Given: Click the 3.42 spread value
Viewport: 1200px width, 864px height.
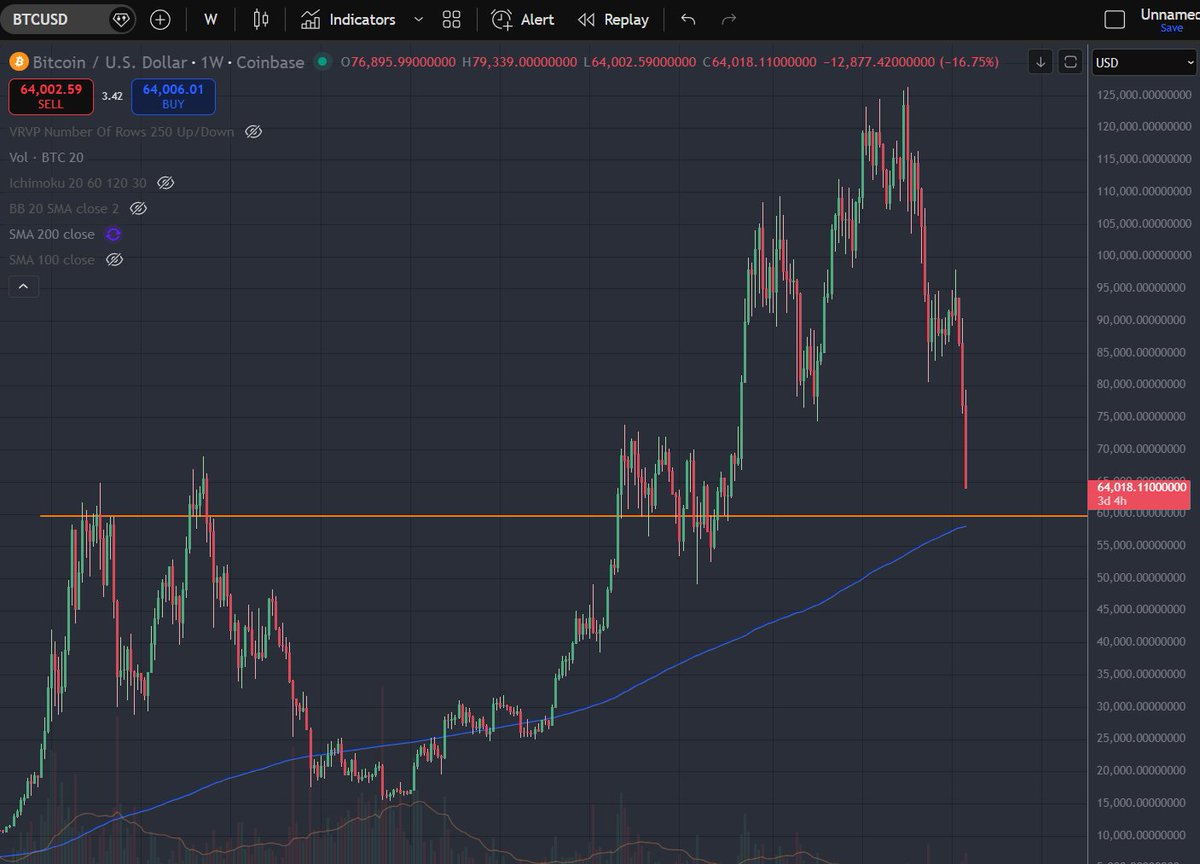Looking at the screenshot, I should point(112,97).
